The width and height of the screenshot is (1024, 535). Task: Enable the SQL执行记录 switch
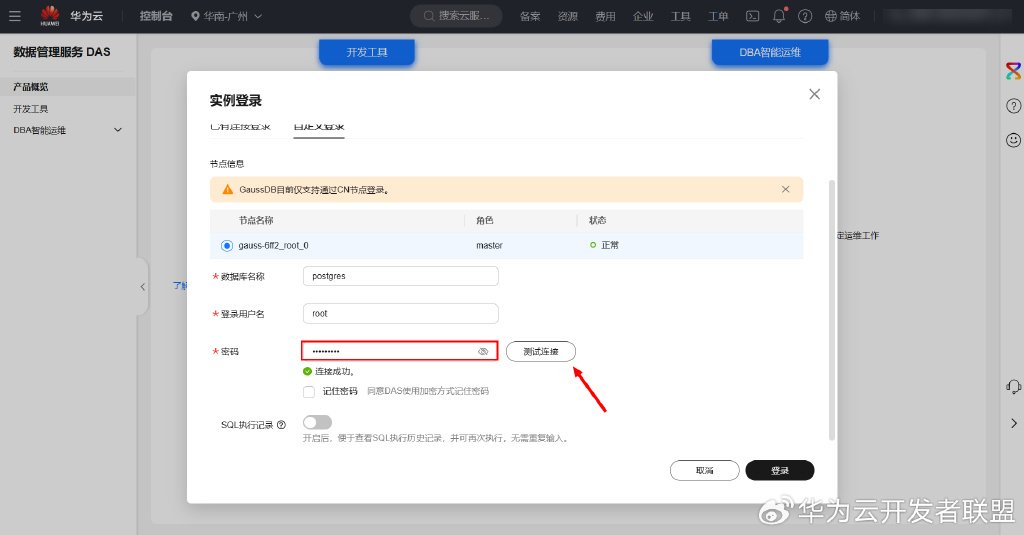point(317,423)
